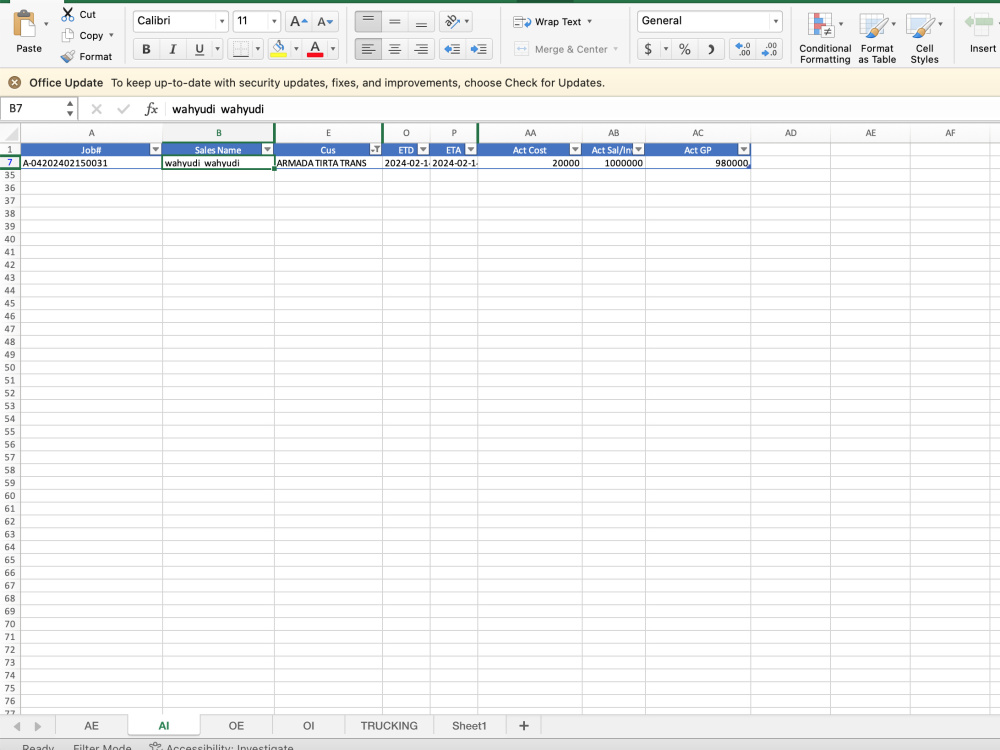
Task: Switch to the AE sheet tab
Action: point(91,726)
